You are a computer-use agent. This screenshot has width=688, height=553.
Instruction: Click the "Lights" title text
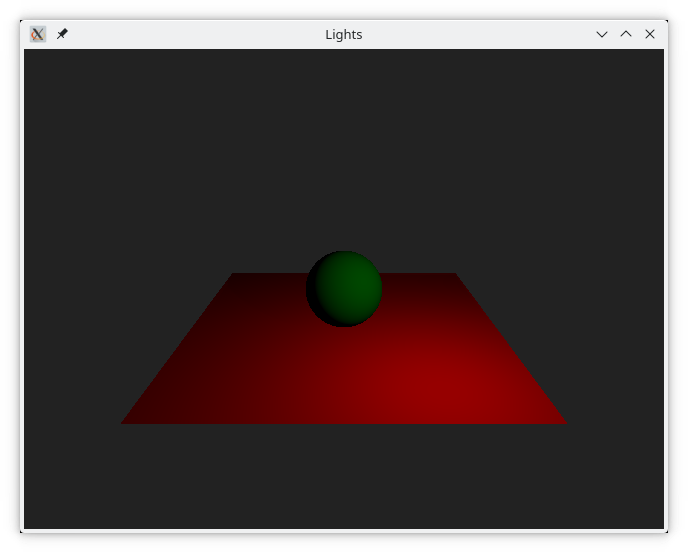(343, 34)
